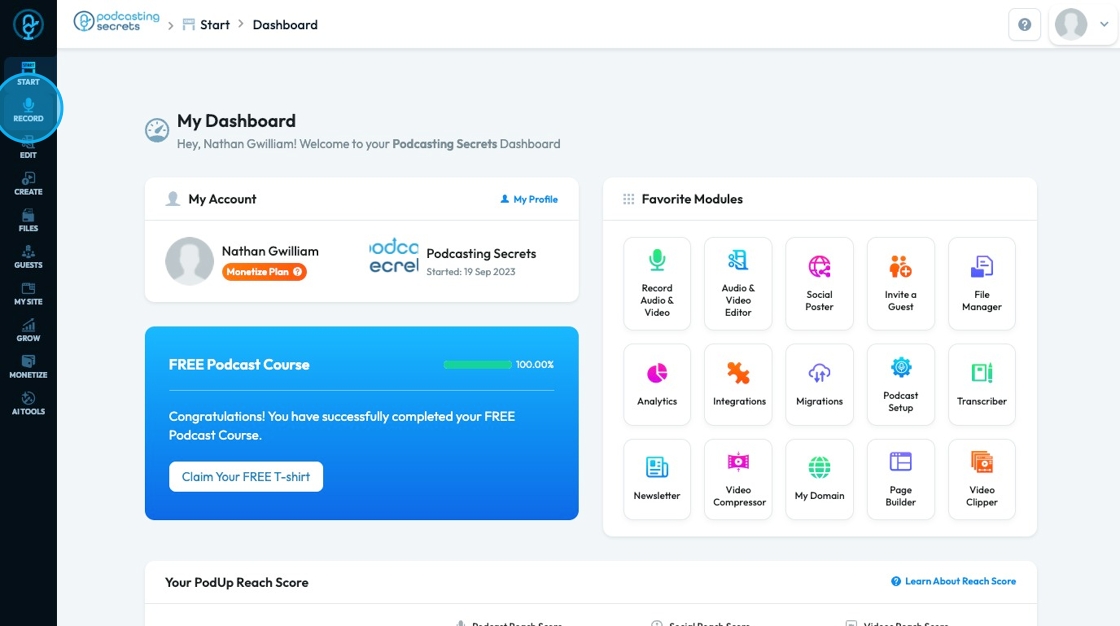The width and height of the screenshot is (1120, 626).
Task: Open the My Profile link
Action: pyautogui.click(x=529, y=199)
